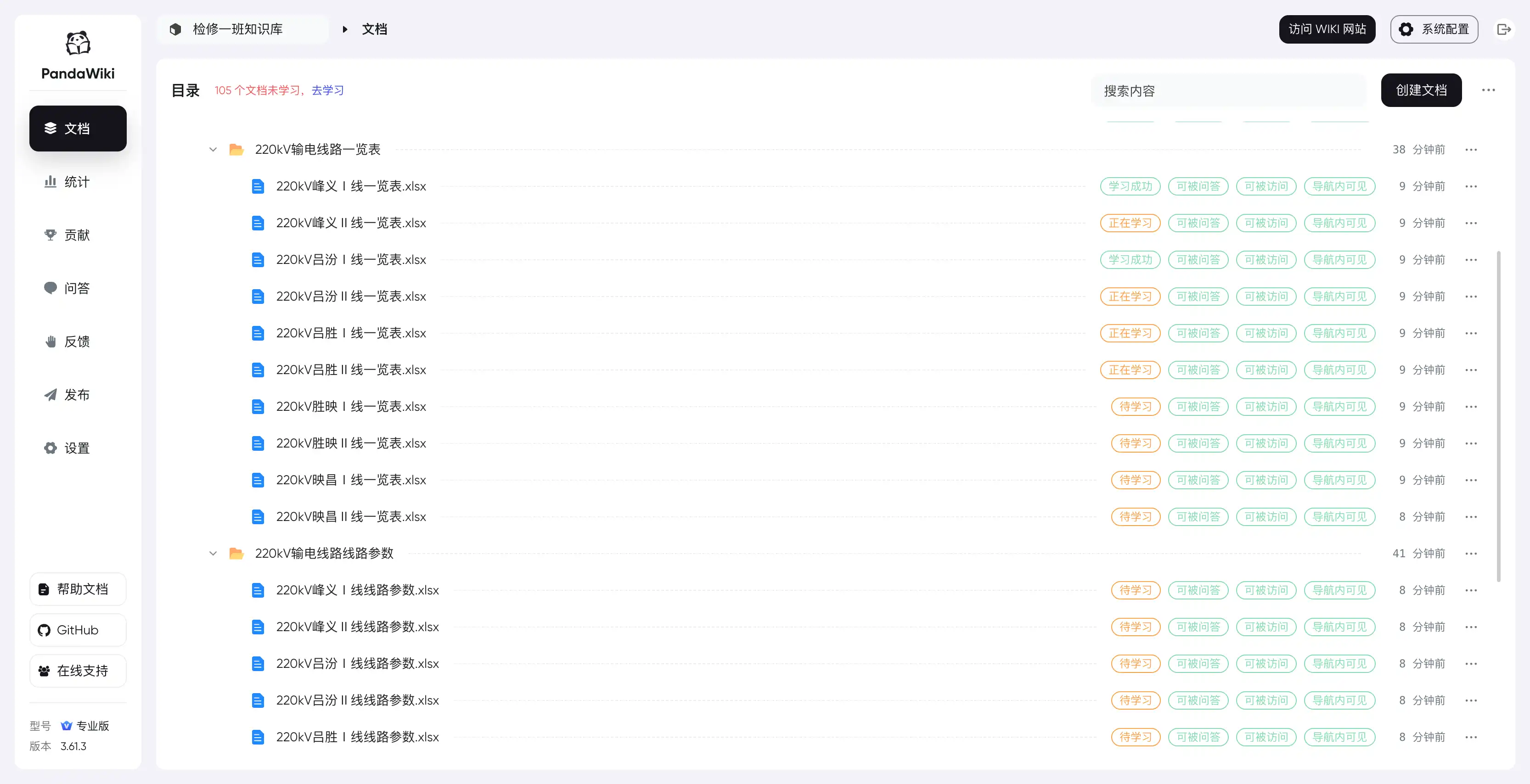Screen dimensions: 1530x784
Task: Open the GitHub repository link
Action: pos(77,630)
